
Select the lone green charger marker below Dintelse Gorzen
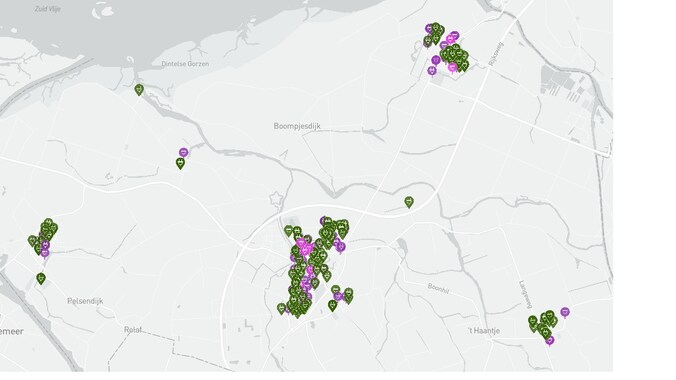click(x=139, y=89)
